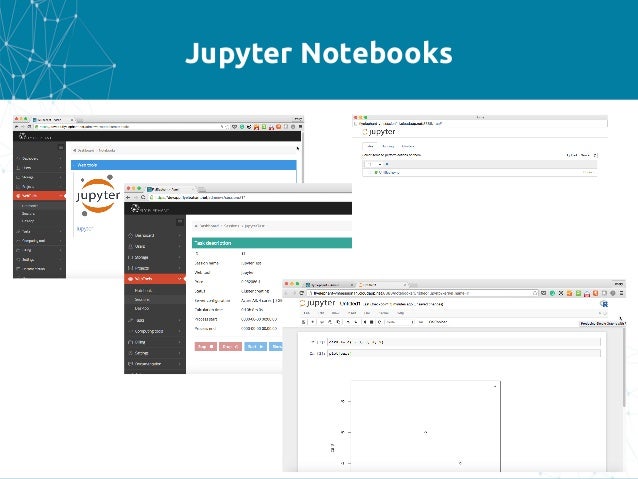Click the CellToolbar button in the notebook toolbar

pos(438,322)
